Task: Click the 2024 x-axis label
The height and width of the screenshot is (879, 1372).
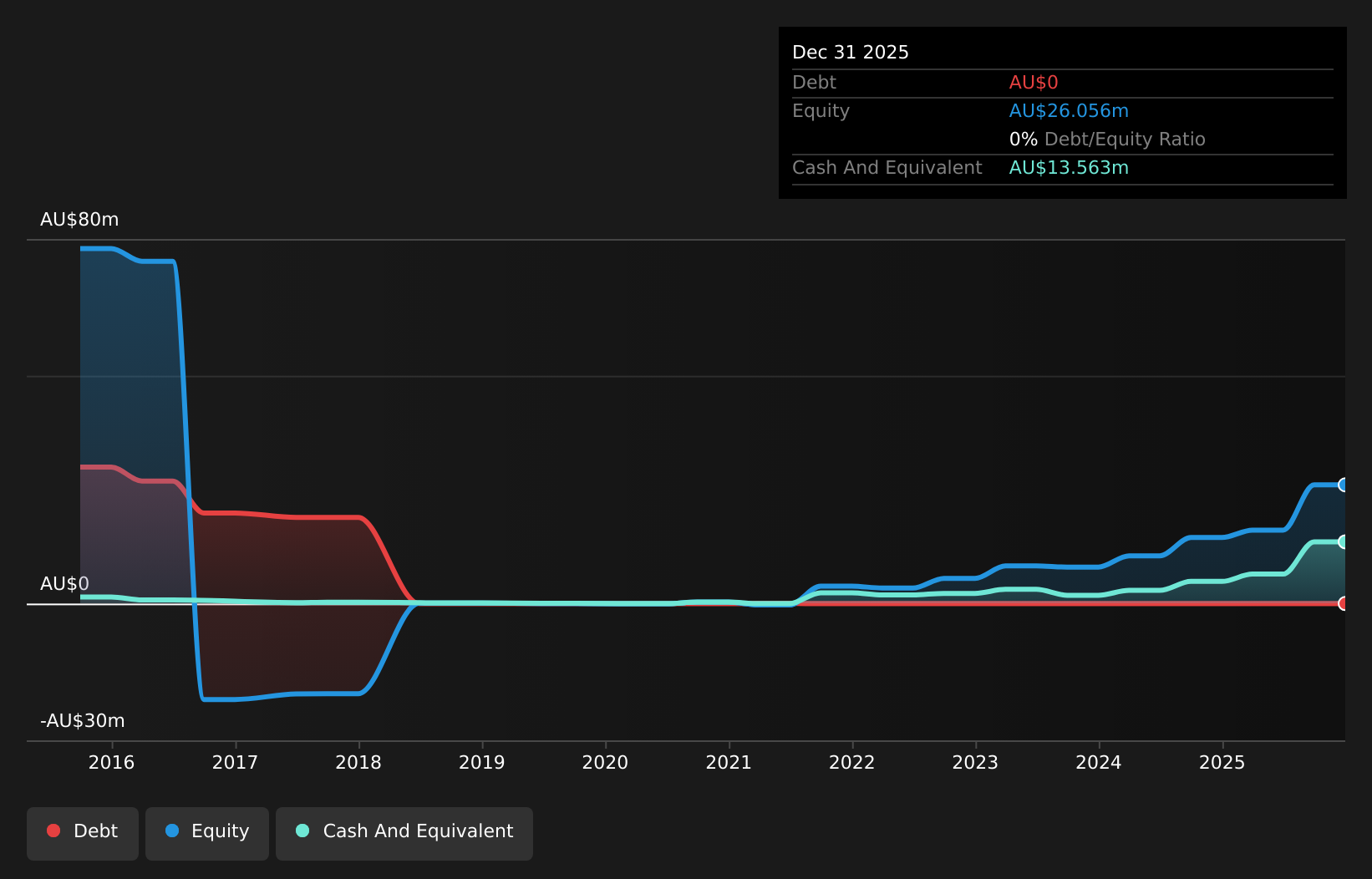Action: tap(1099, 763)
